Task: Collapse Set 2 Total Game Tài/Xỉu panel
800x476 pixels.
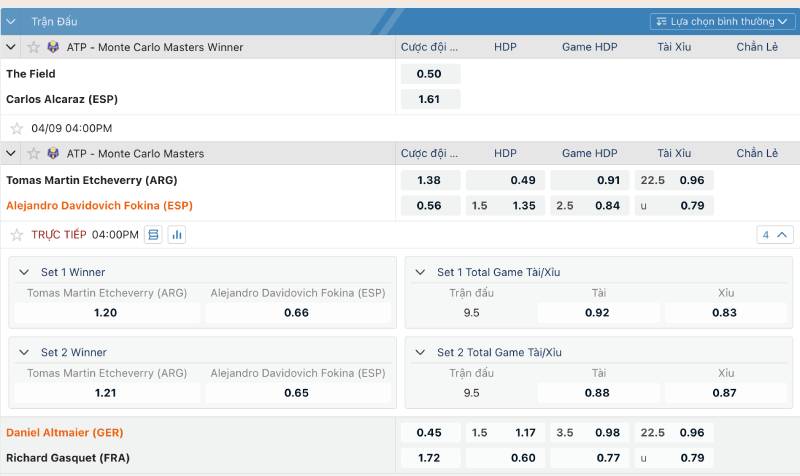Action: click(420, 352)
